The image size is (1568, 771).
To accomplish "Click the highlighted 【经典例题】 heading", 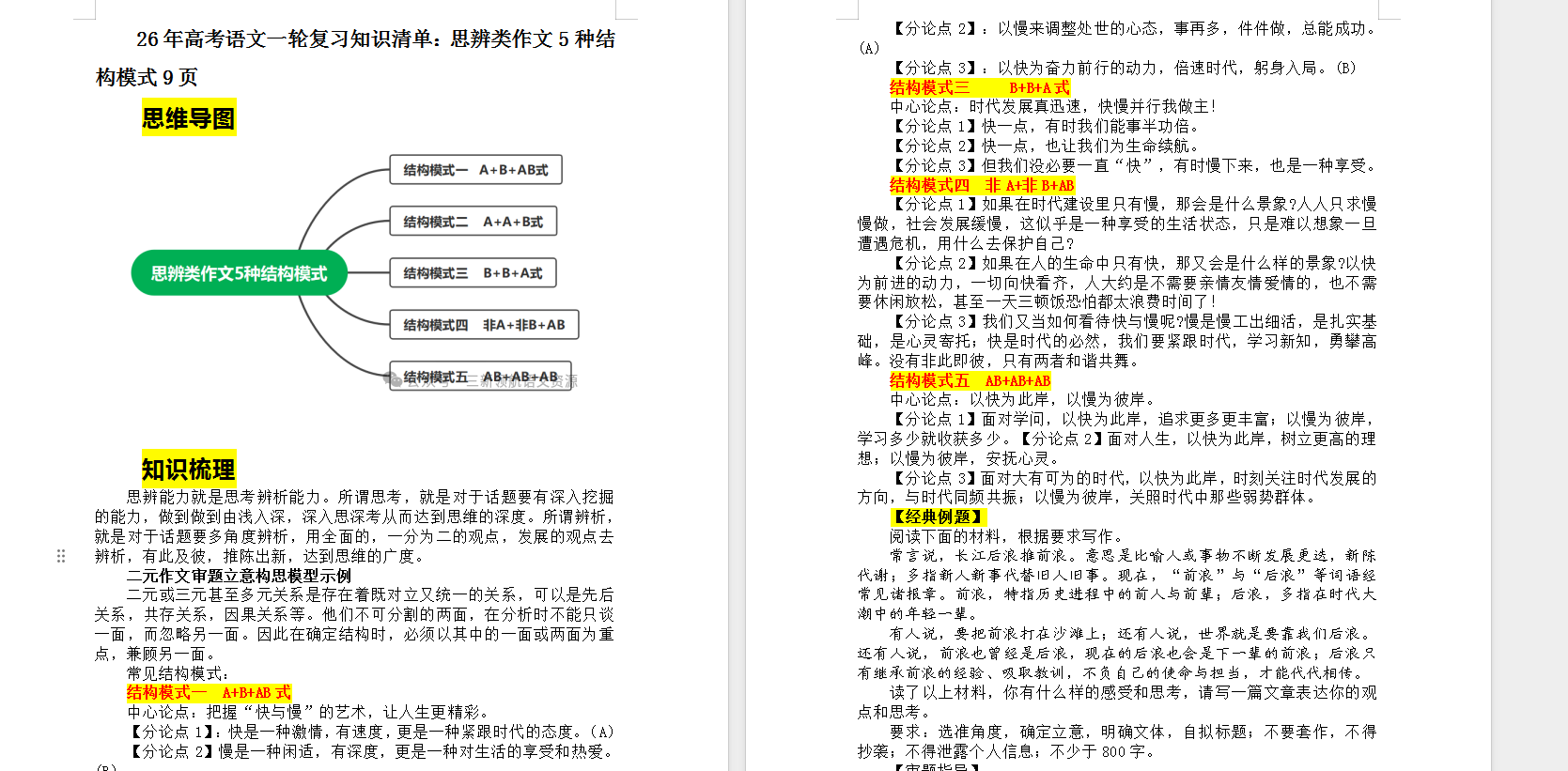I will [x=938, y=517].
